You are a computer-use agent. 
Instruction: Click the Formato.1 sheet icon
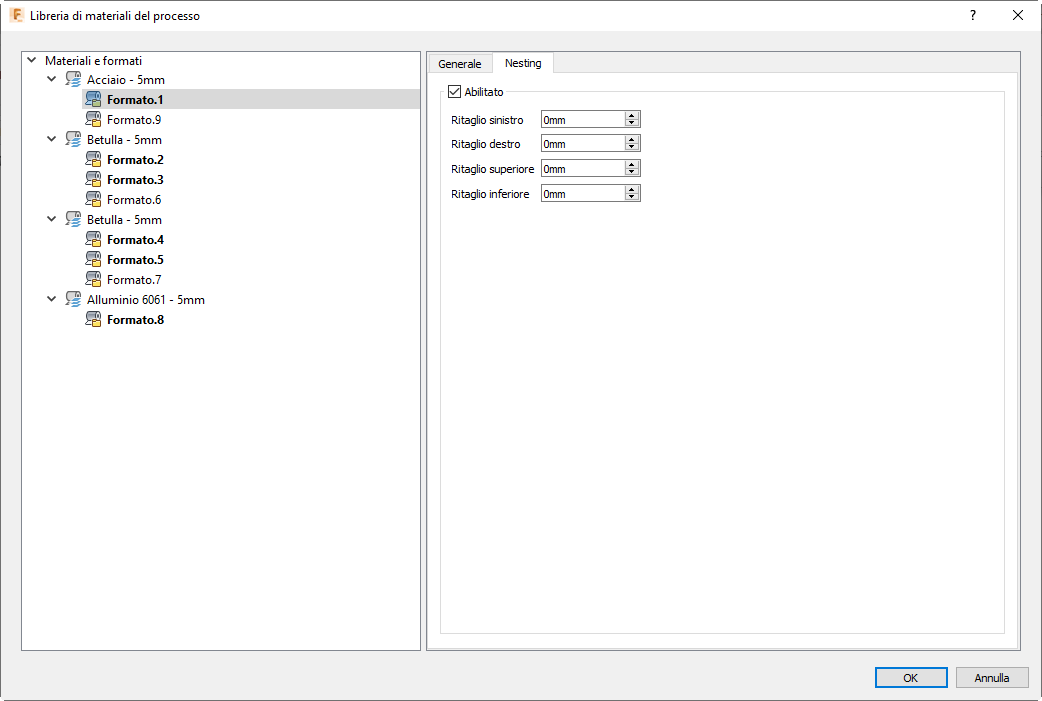pos(93,100)
